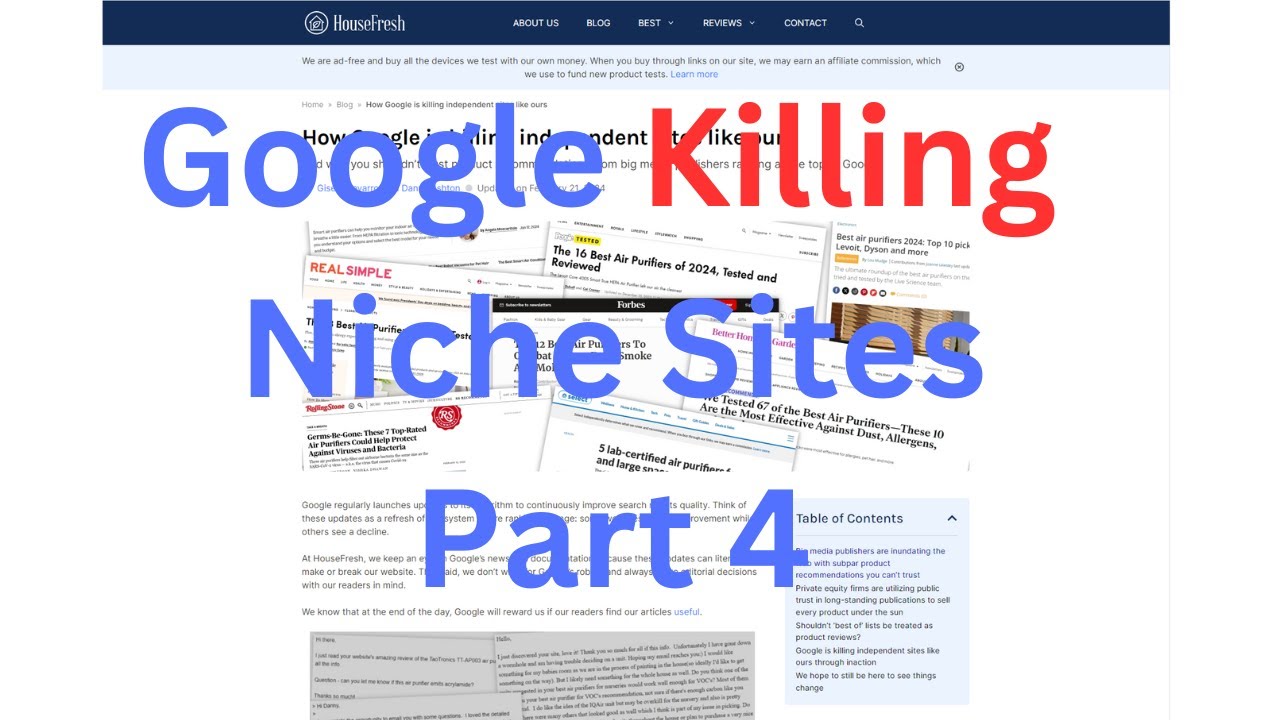Open the About Us menu item

(536, 23)
